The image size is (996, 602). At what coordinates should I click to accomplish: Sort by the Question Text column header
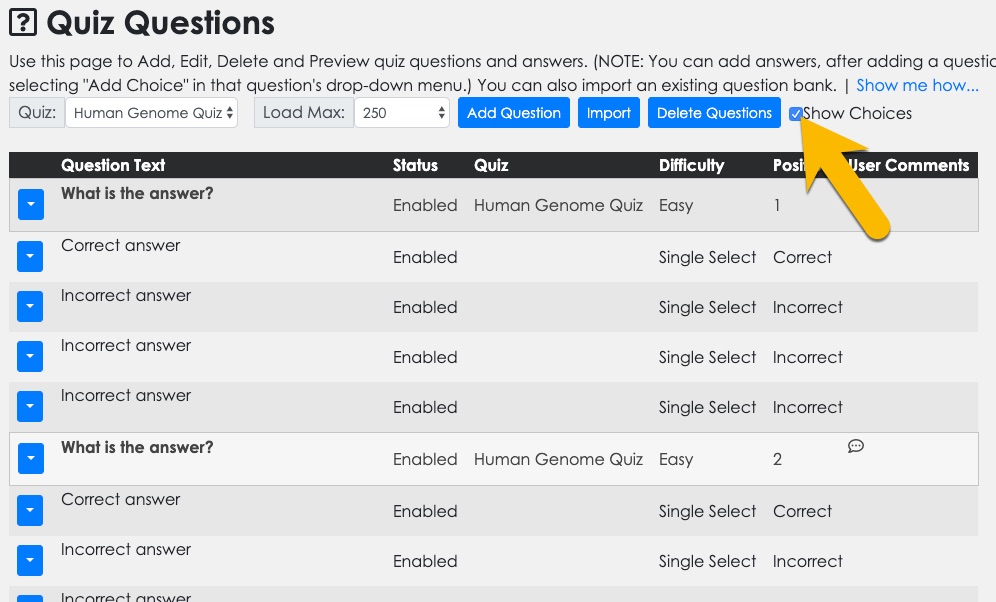(x=113, y=165)
